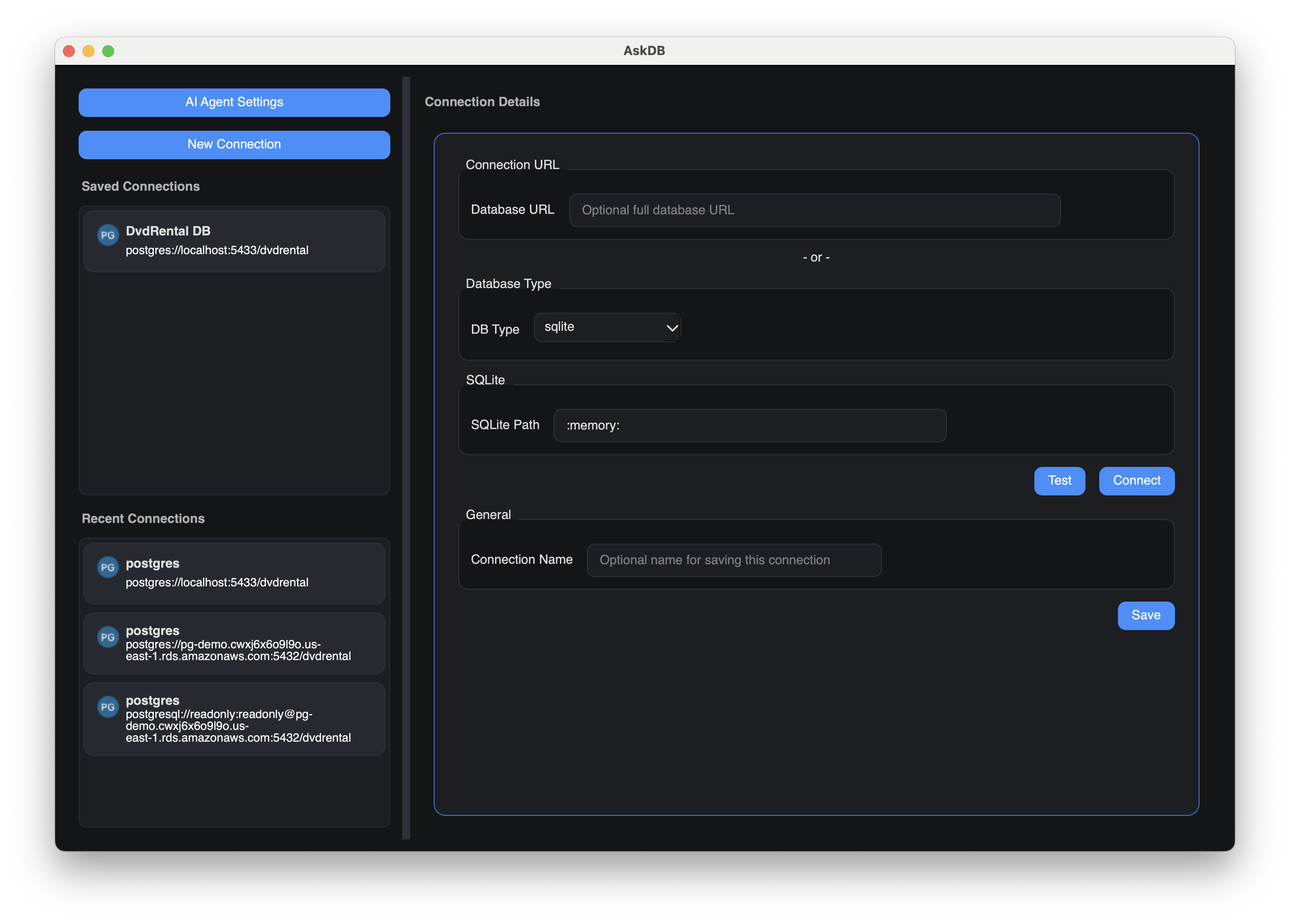Image resolution: width=1290 pixels, height=924 pixels.
Task: Select the pg-demo Amazon RDS recent connection
Action: click(234, 643)
